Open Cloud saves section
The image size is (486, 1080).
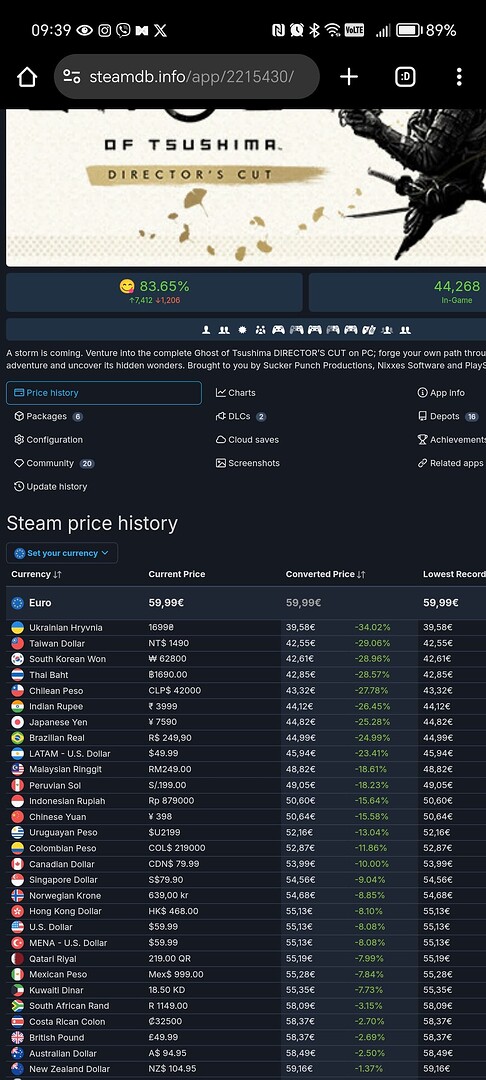tap(247, 439)
